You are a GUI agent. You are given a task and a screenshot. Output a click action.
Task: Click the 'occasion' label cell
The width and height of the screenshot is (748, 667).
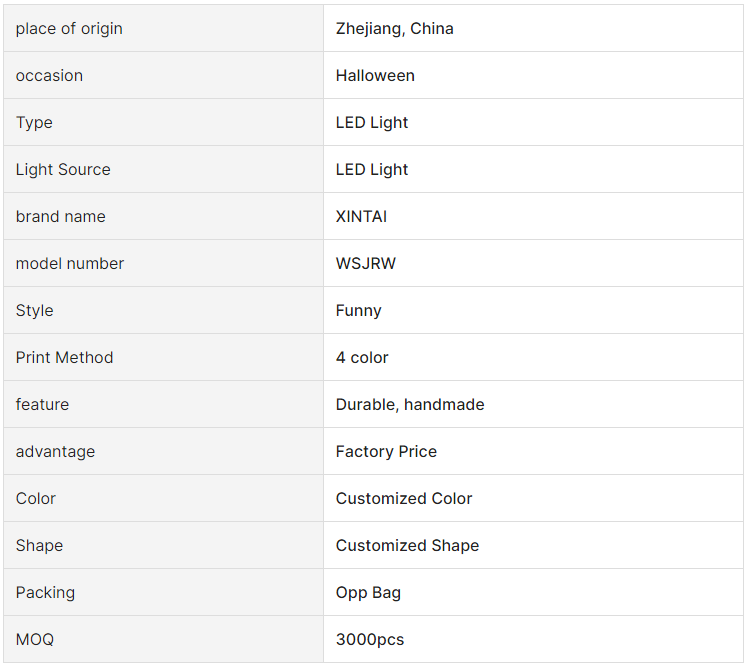[164, 75]
